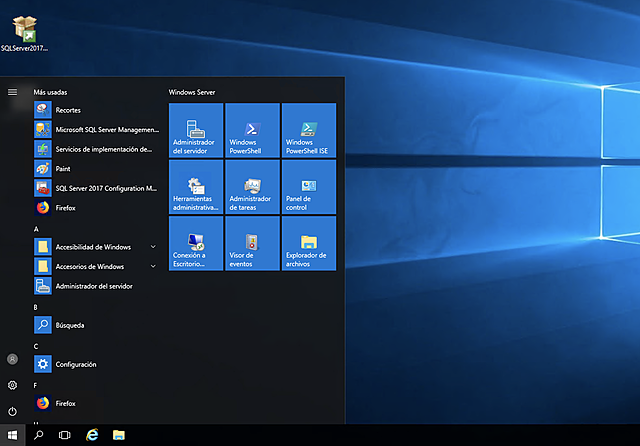Open the Administrador de tareas tile
This screenshot has width=640, height=446.
coord(253,187)
